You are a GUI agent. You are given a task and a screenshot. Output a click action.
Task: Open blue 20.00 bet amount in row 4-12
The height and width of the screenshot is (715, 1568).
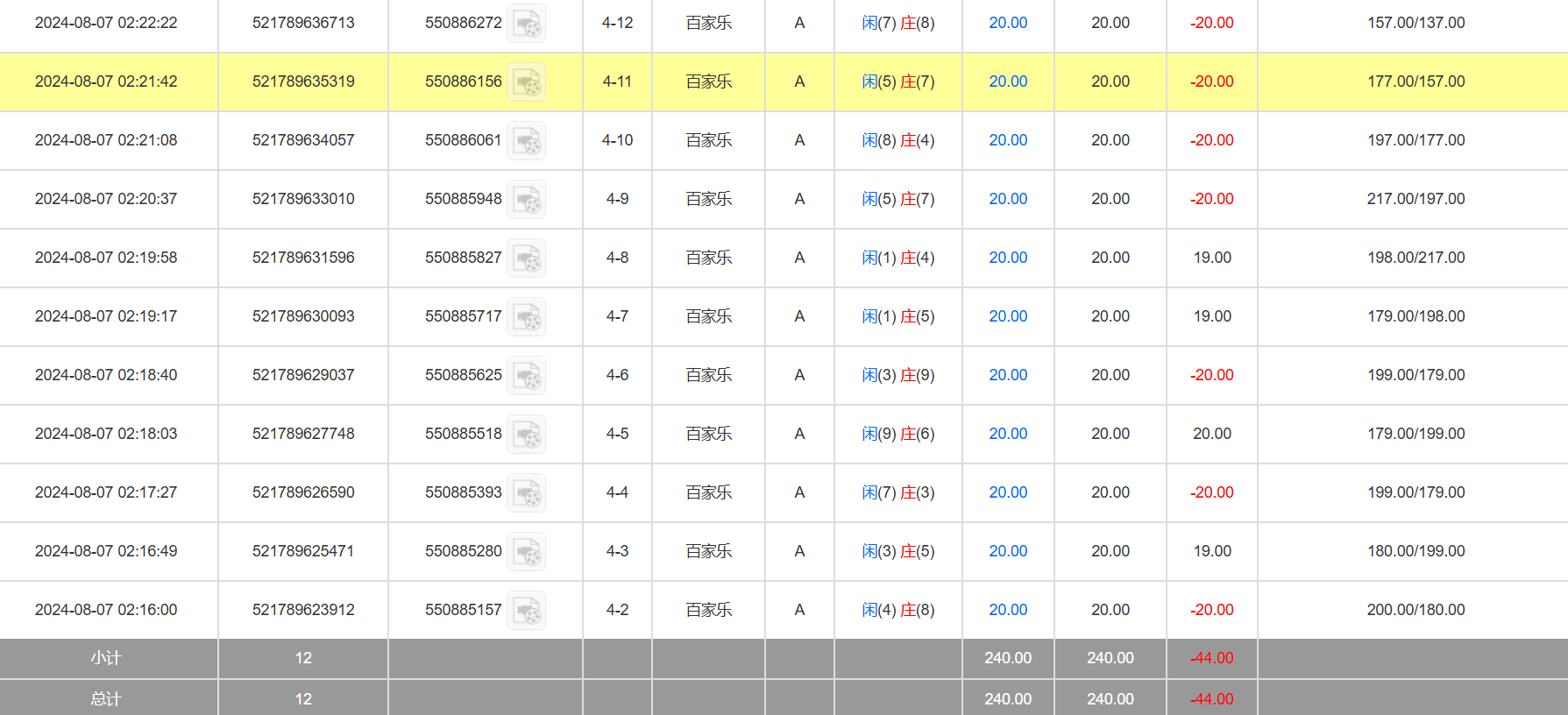pos(1008,23)
